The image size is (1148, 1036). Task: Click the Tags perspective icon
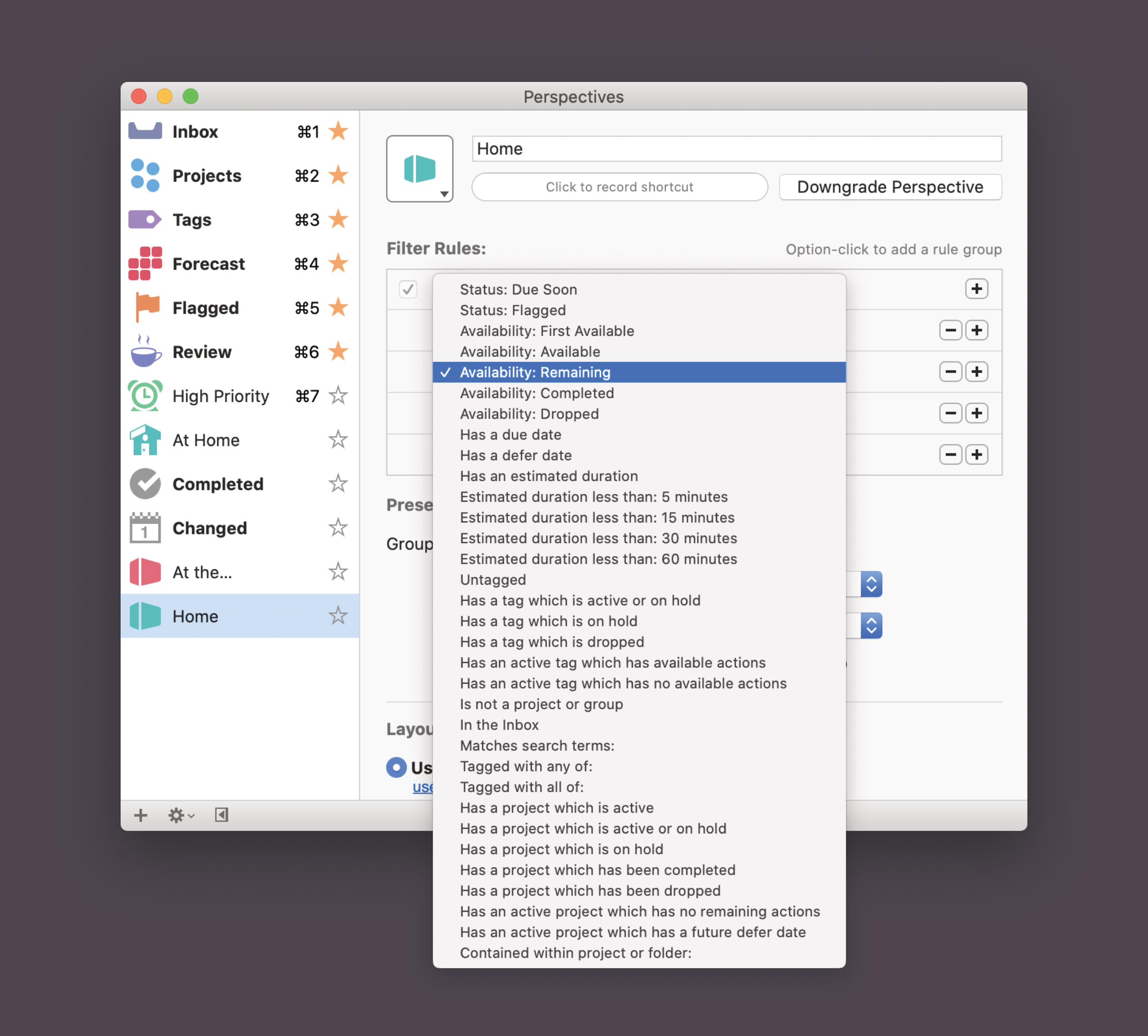point(145,219)
